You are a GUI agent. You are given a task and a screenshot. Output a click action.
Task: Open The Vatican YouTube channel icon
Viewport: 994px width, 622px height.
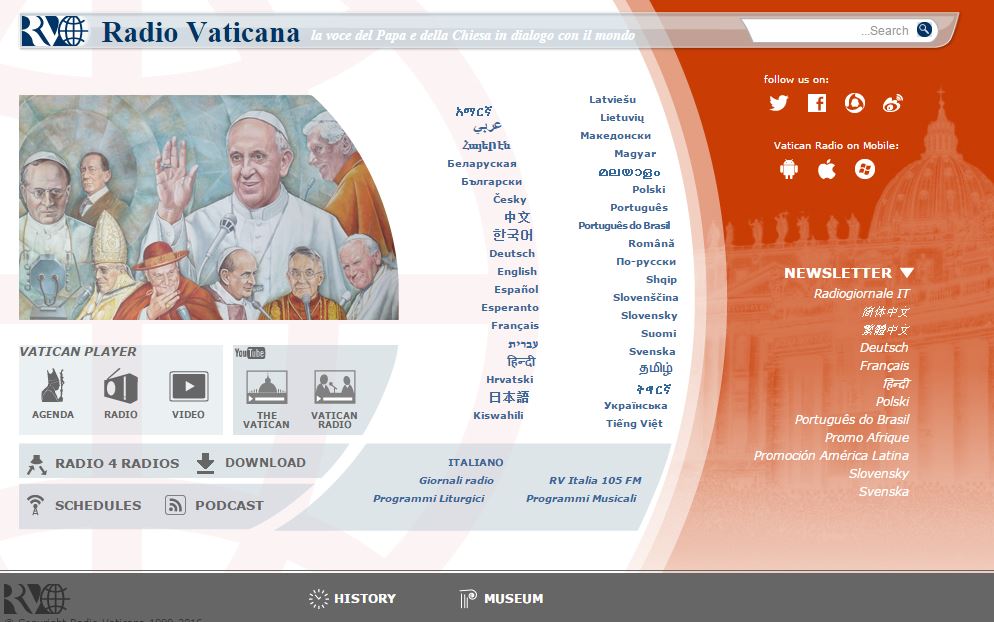coord(266,387)
